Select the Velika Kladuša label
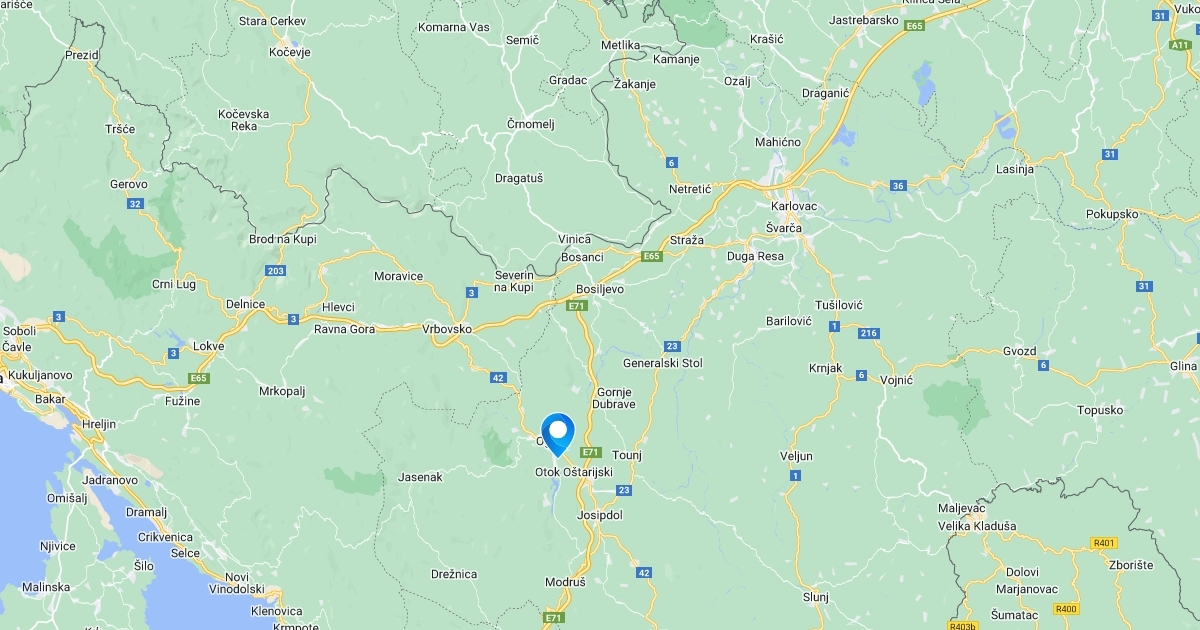 (977, 526)
